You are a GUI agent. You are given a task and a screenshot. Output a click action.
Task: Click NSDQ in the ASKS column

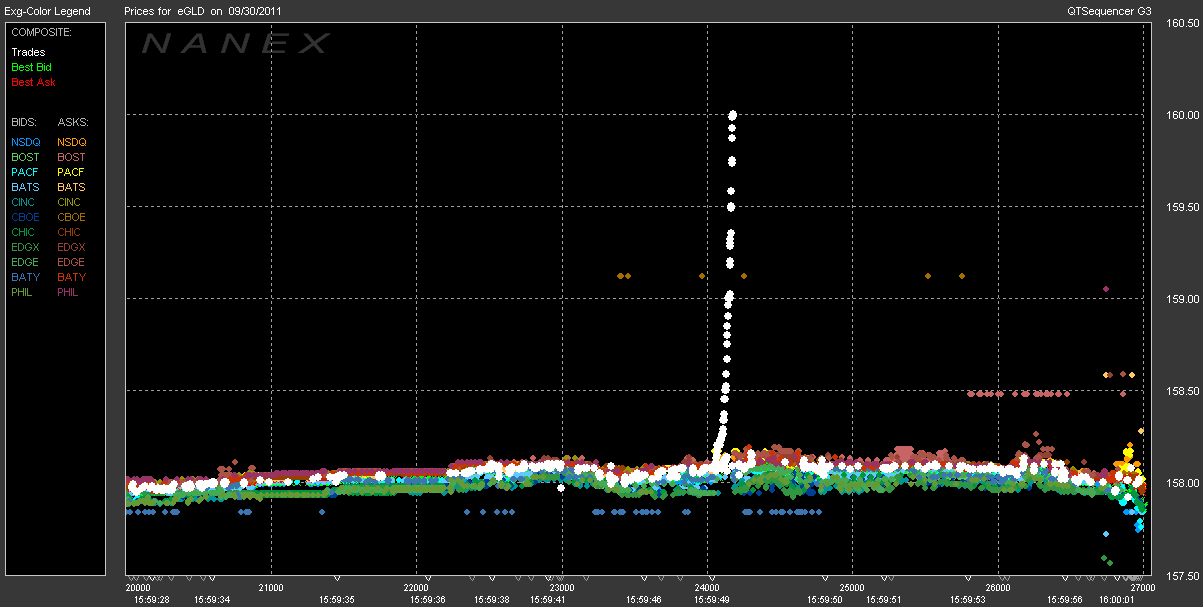(x=73, y=142)
